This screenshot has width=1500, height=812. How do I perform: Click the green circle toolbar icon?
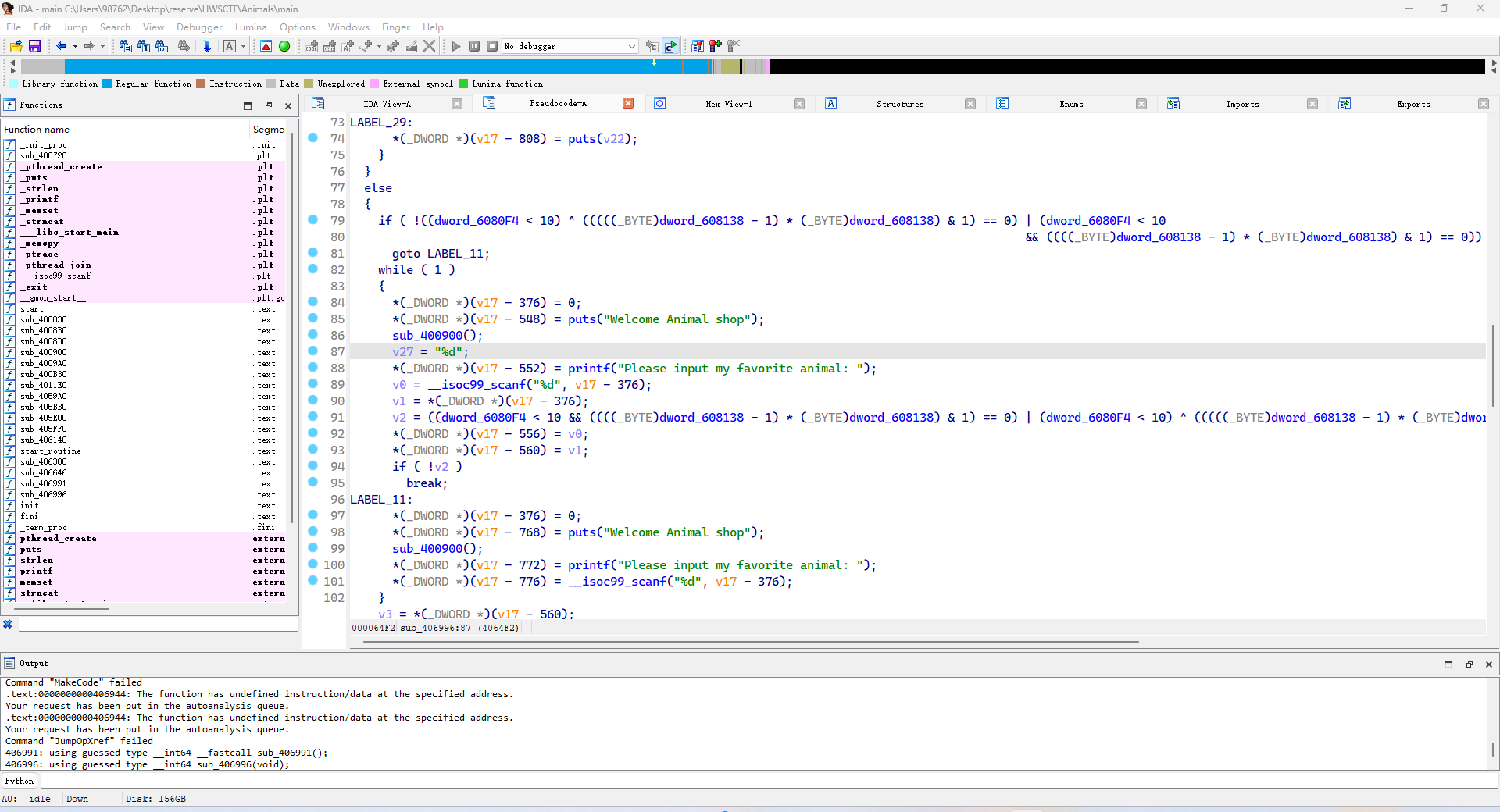(x=284, y=47)
